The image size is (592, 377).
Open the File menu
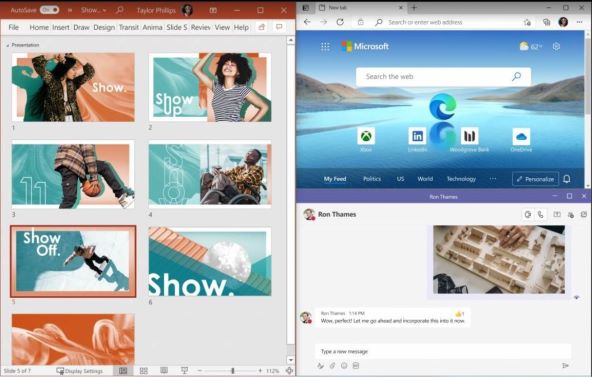click(x=14, y=27)
